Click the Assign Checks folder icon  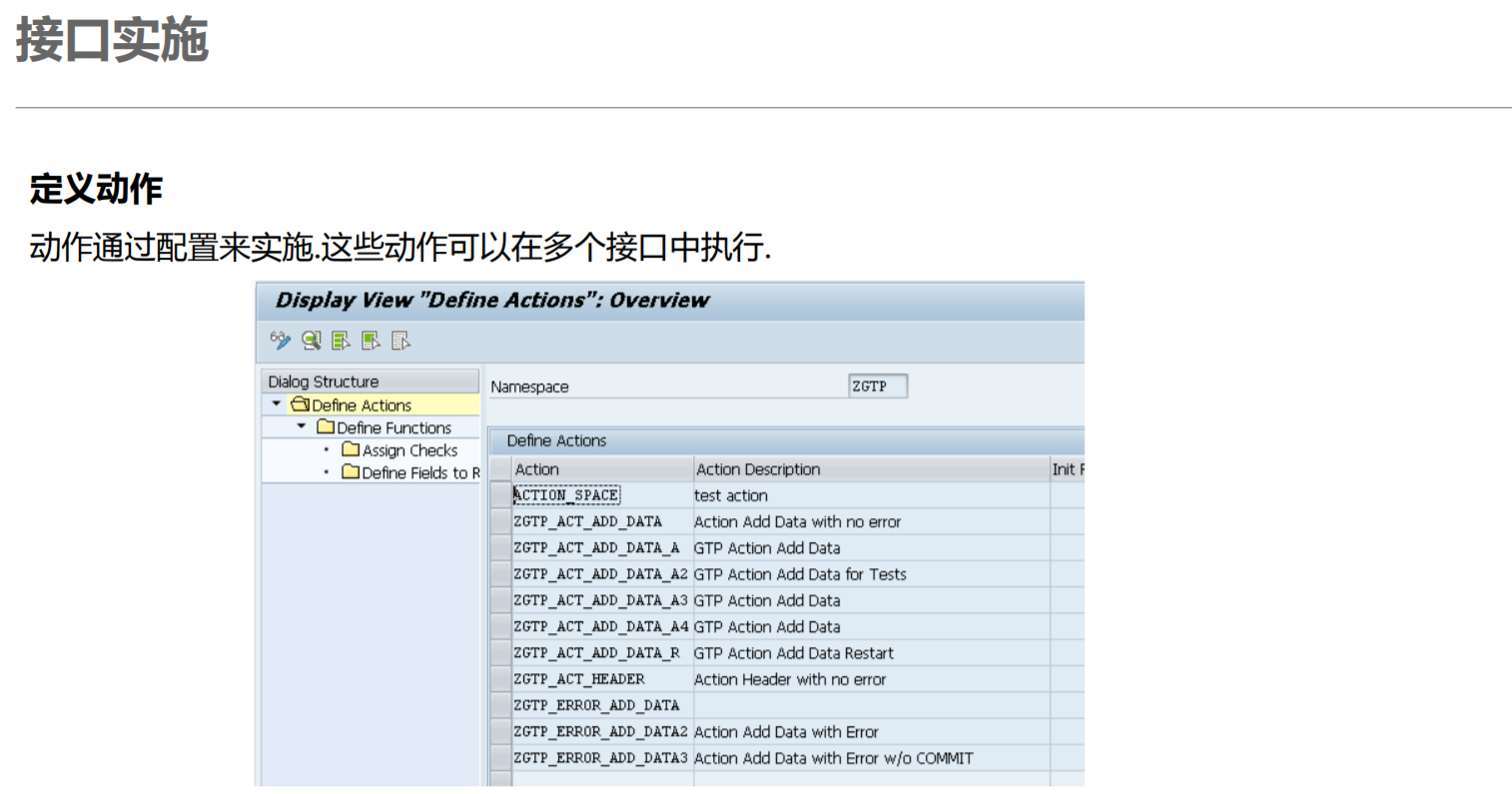click(352, 449)
